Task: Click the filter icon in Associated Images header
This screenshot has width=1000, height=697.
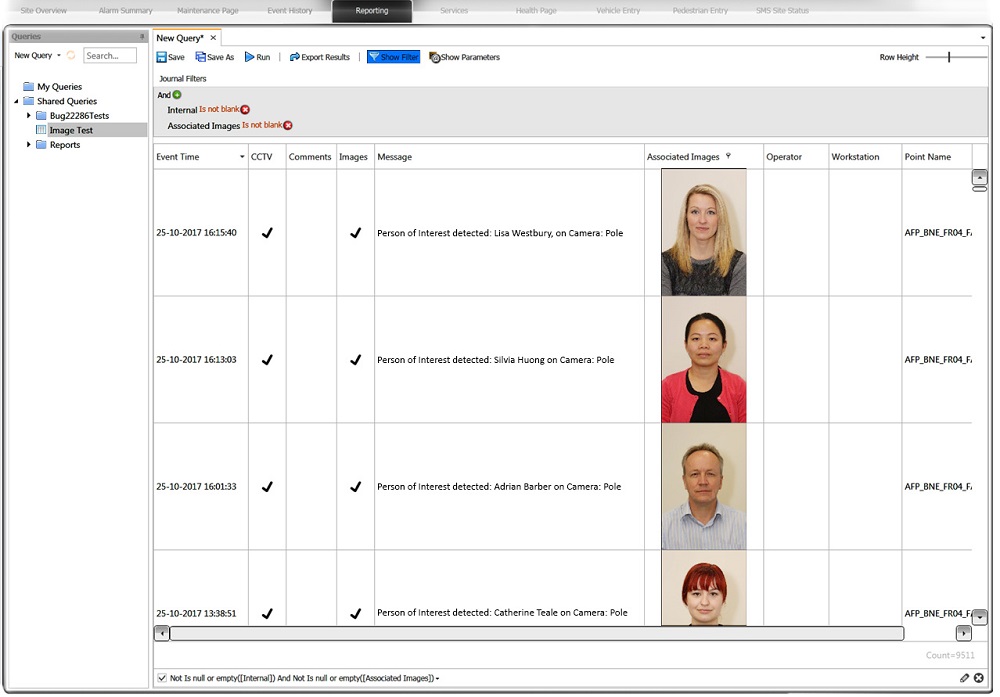Action: pyautogui.click(x=728, y=156)
